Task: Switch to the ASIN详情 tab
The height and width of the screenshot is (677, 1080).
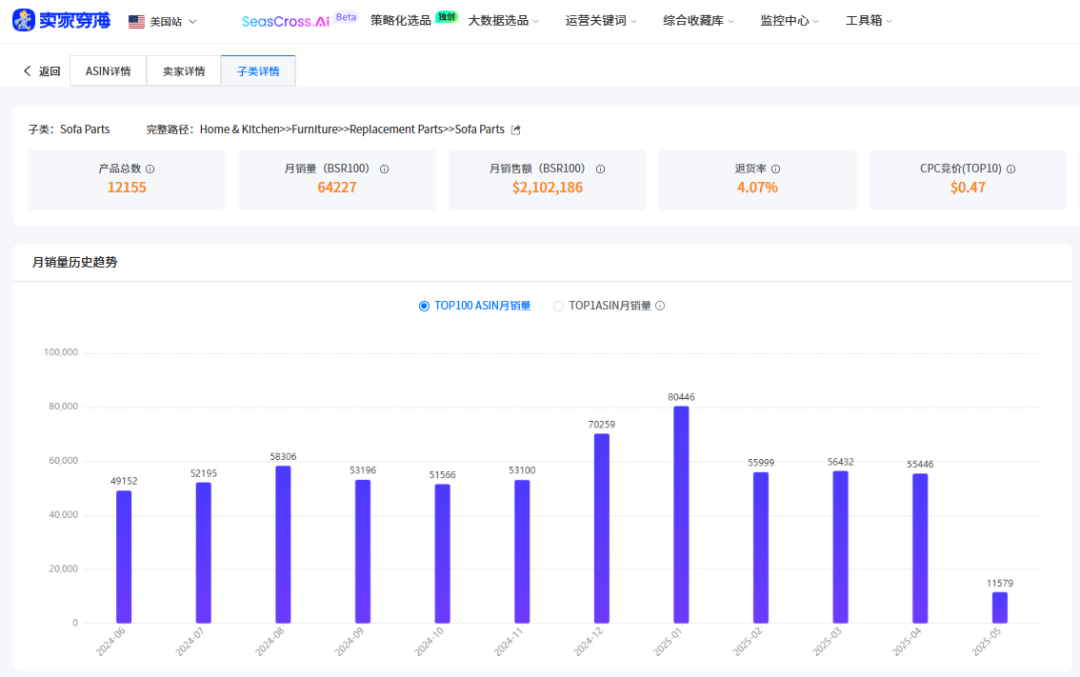Action: (108, 71)
